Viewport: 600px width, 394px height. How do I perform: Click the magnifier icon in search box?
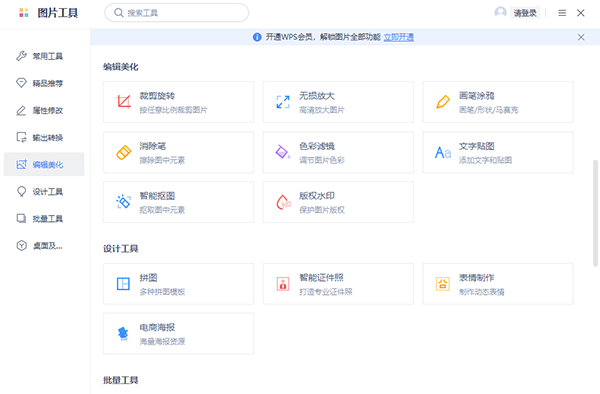(x=119, y=13)
